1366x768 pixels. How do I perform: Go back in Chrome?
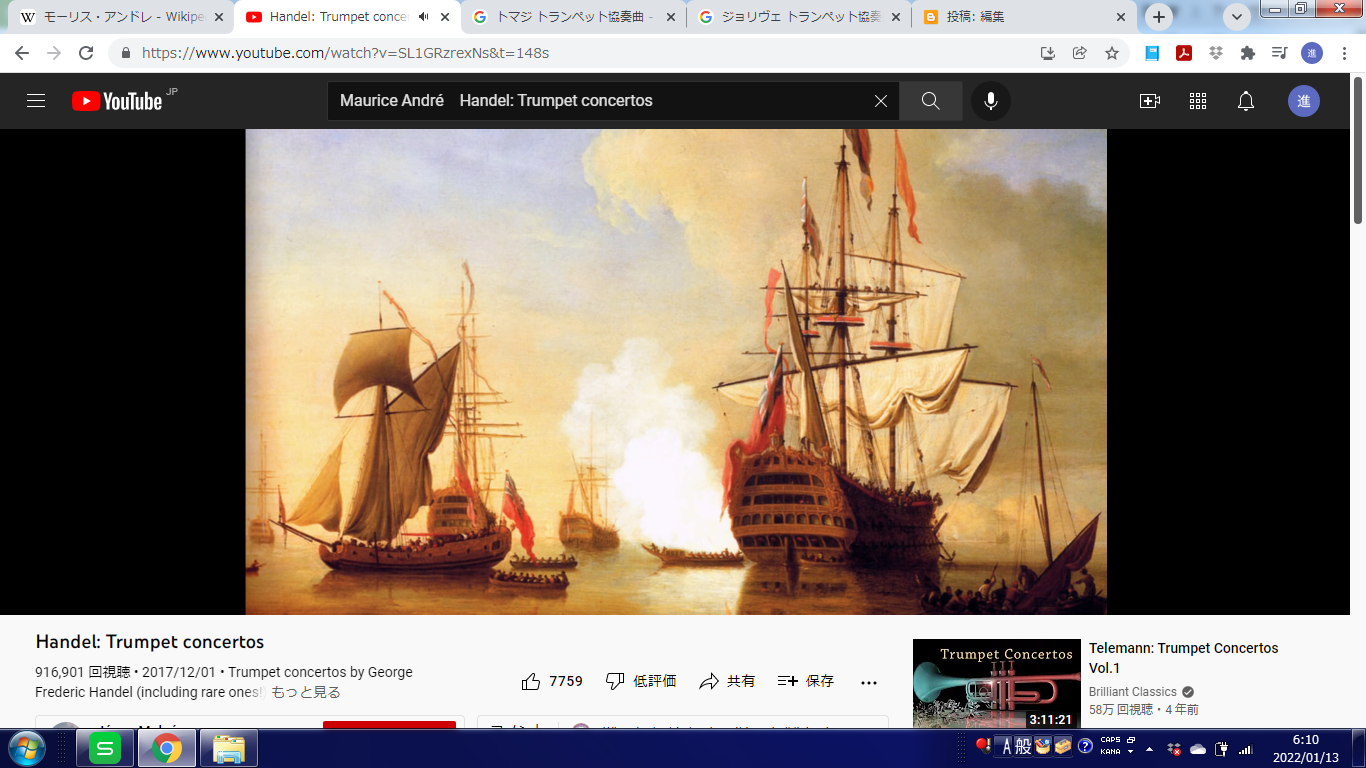click(22, 53)
